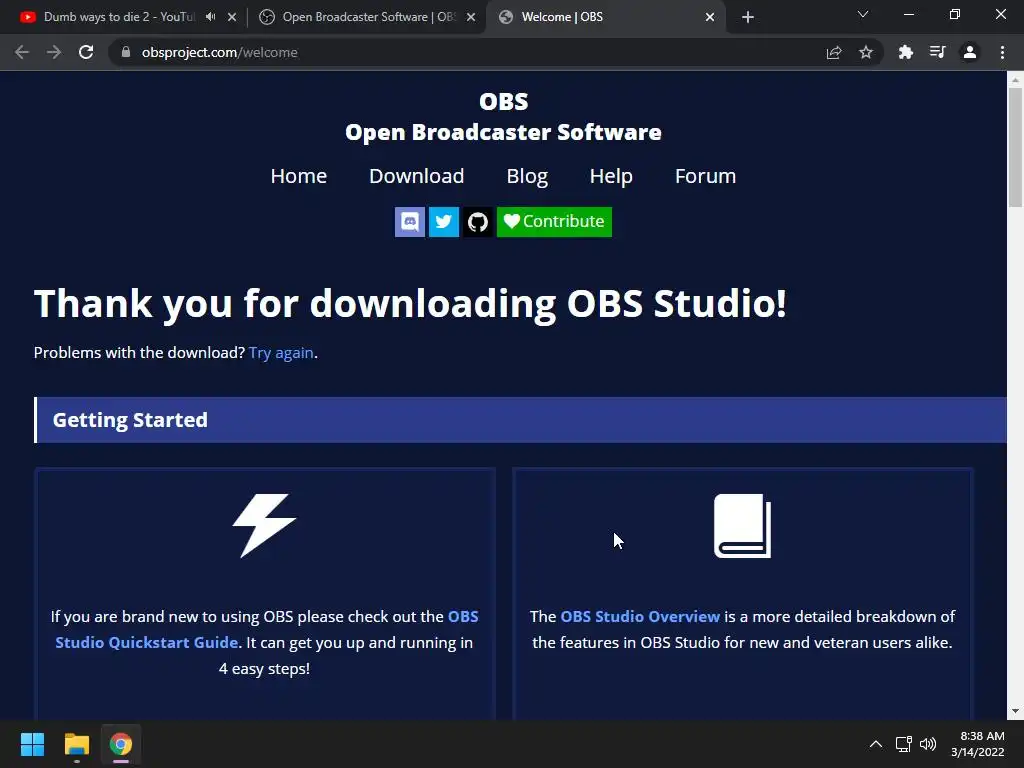
Task: Bookmark this page with the star icon
Action: pyautogui.click(x=866, y=52)
